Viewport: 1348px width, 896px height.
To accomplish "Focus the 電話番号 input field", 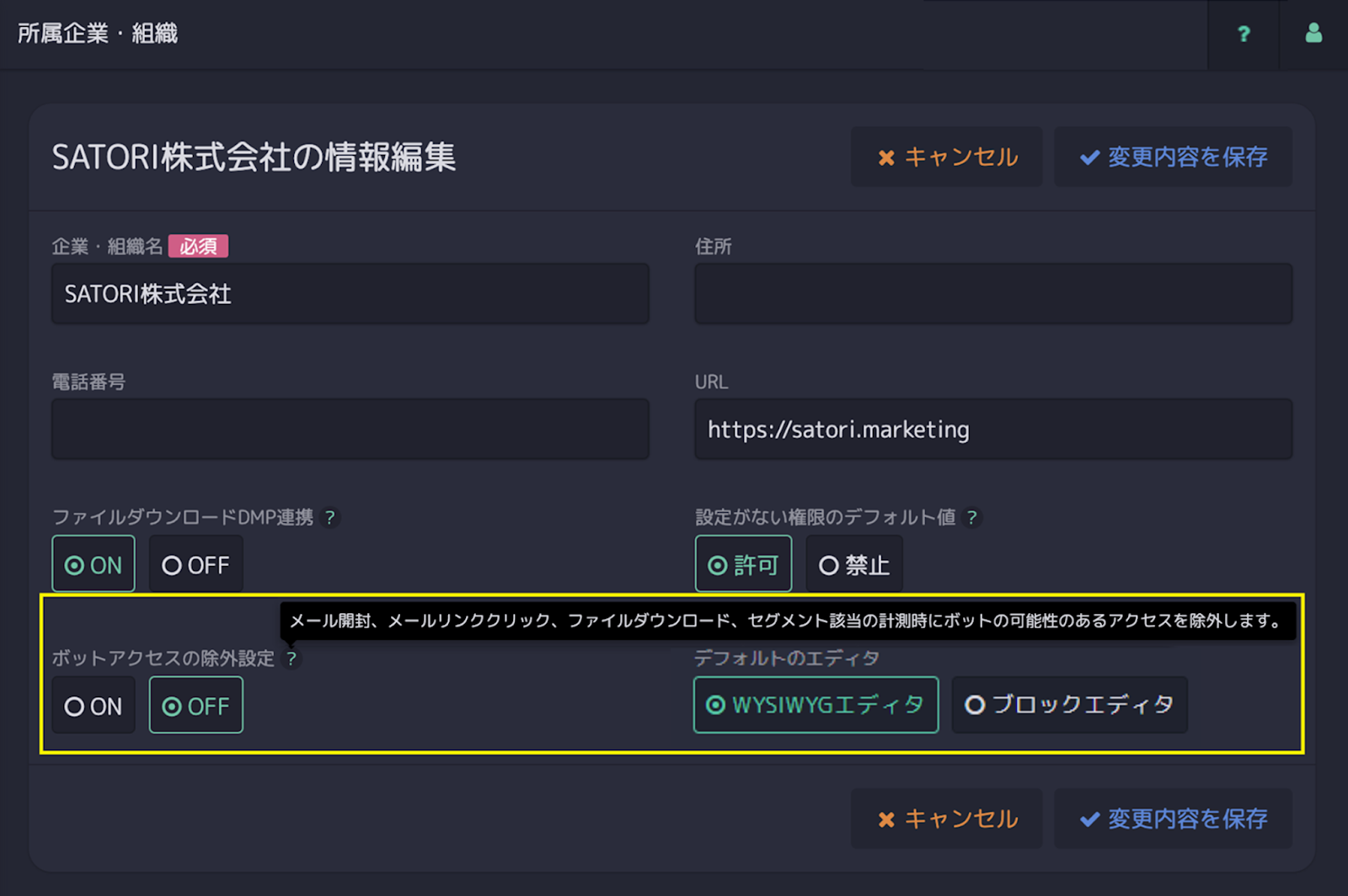I will point(350,429).
